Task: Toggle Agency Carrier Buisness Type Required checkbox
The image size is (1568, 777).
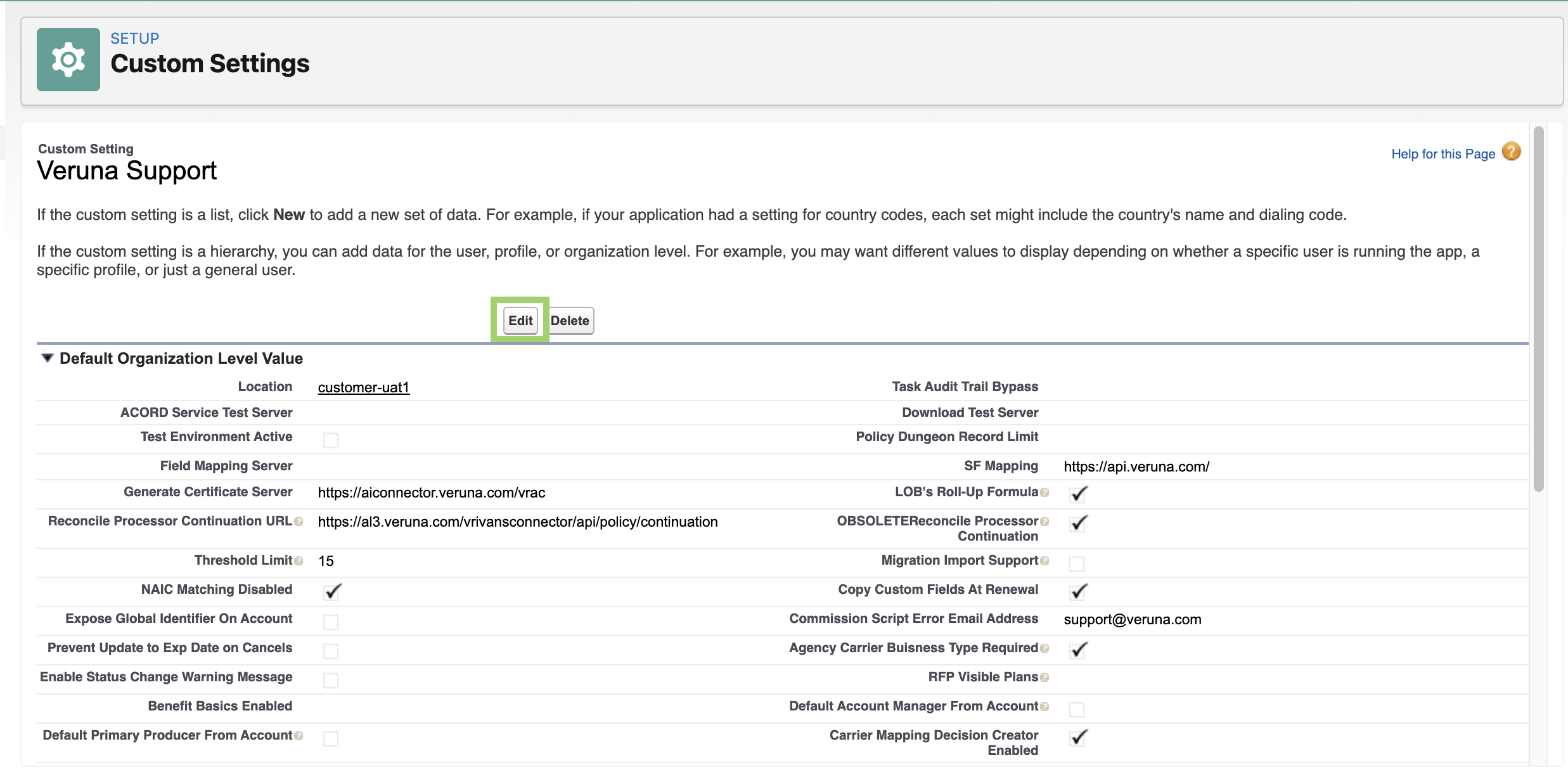Action: [x=1078, y=650]
